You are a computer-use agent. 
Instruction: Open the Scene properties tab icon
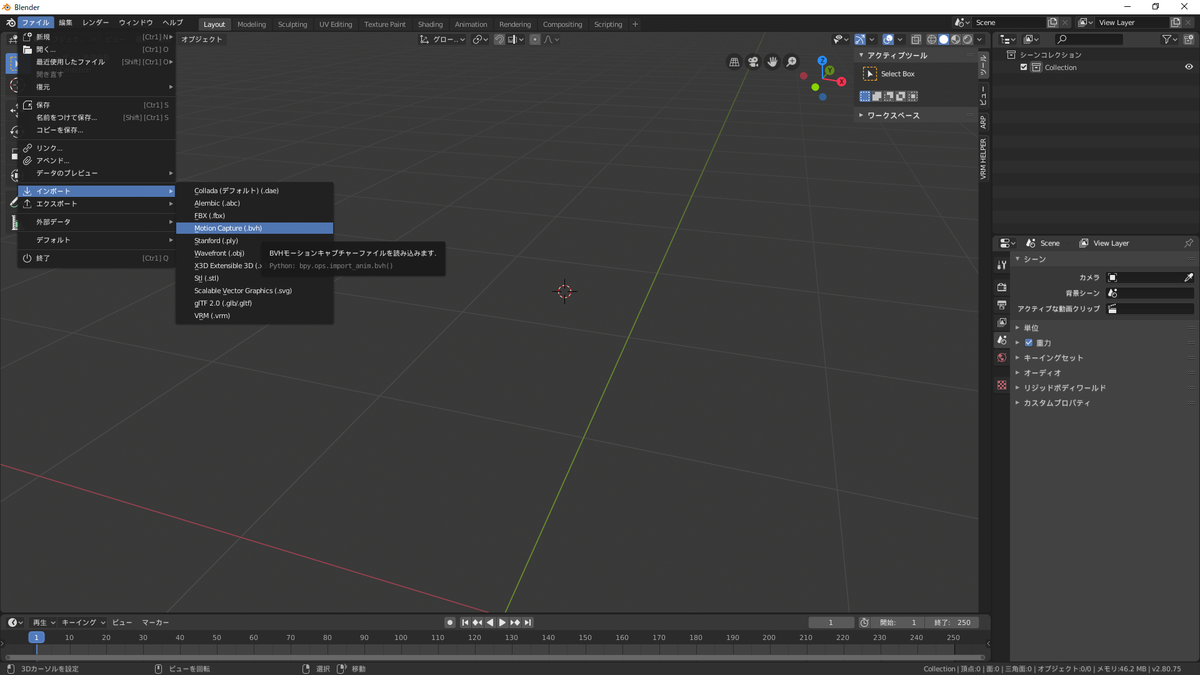[x=1001, y=341]
